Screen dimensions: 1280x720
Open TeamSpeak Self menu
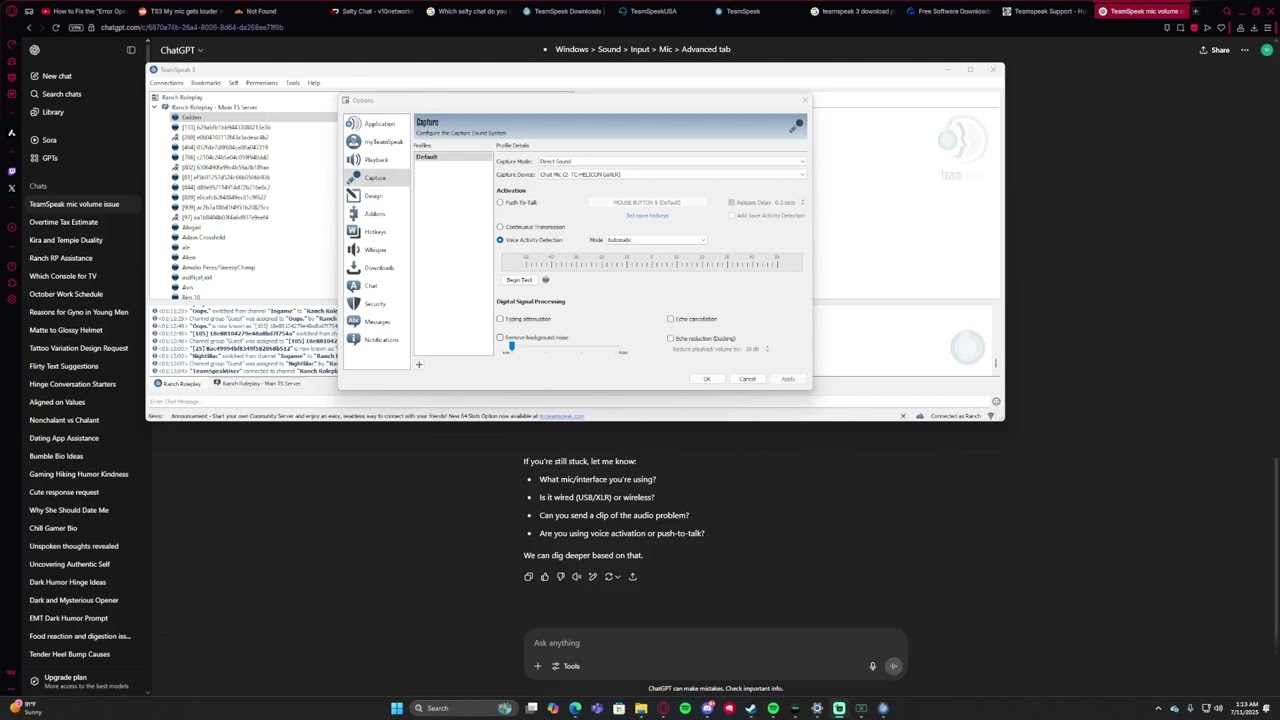(234, 83)
